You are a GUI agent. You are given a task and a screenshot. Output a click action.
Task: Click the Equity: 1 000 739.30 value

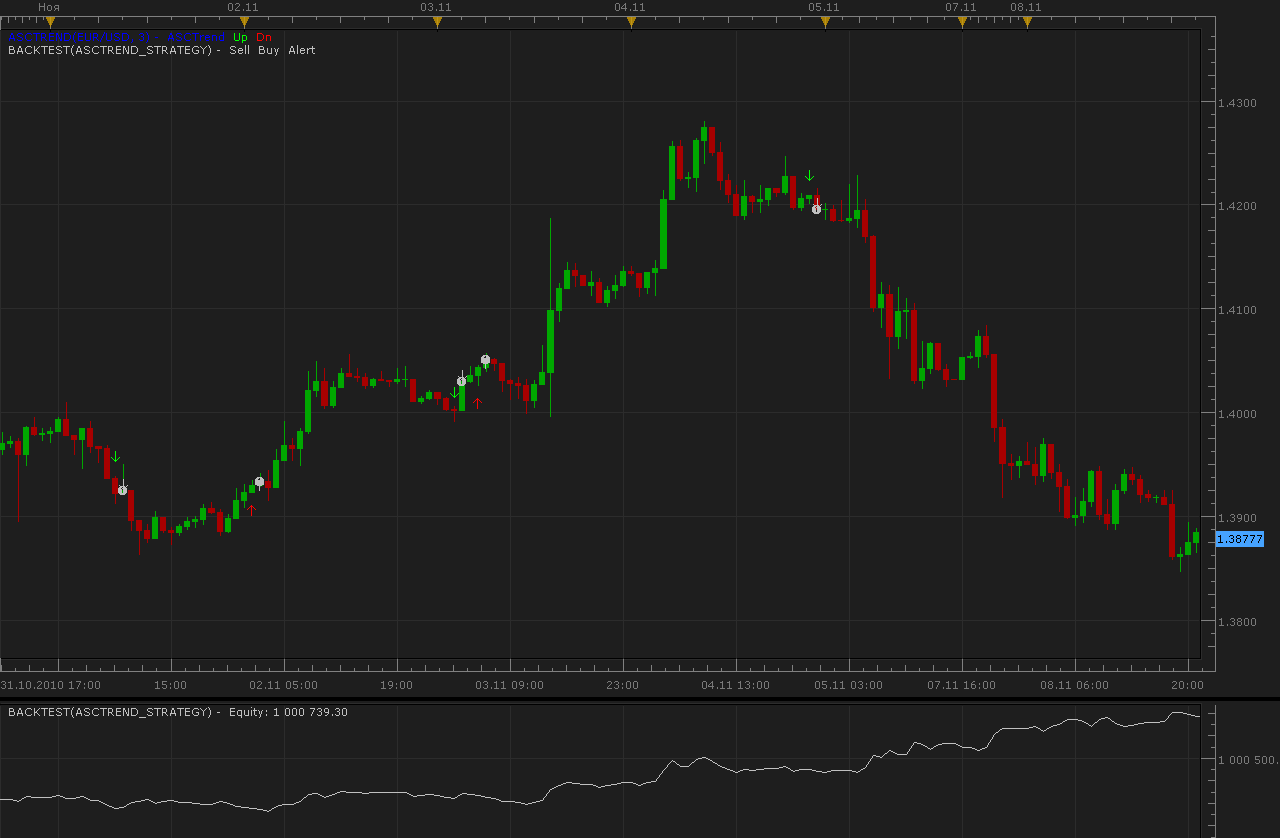coord(289,712)
